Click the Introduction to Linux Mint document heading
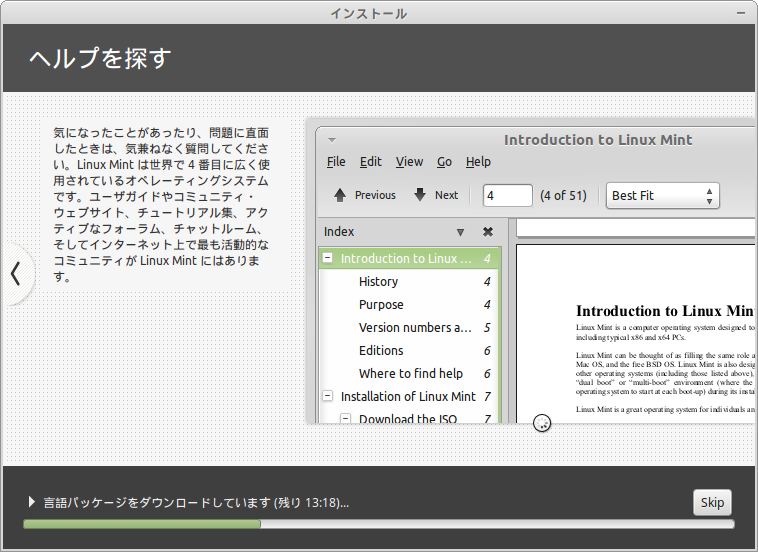 [x=665, y=311]
